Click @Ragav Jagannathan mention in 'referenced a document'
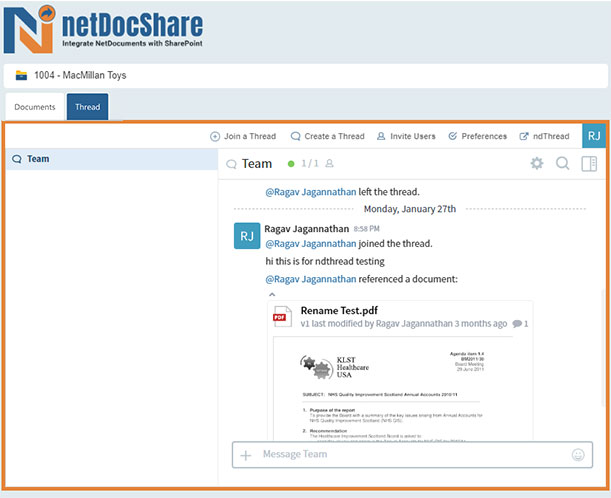Image resolution: width=611 pixels, height=498 pixels. click(x=311, y=279)
